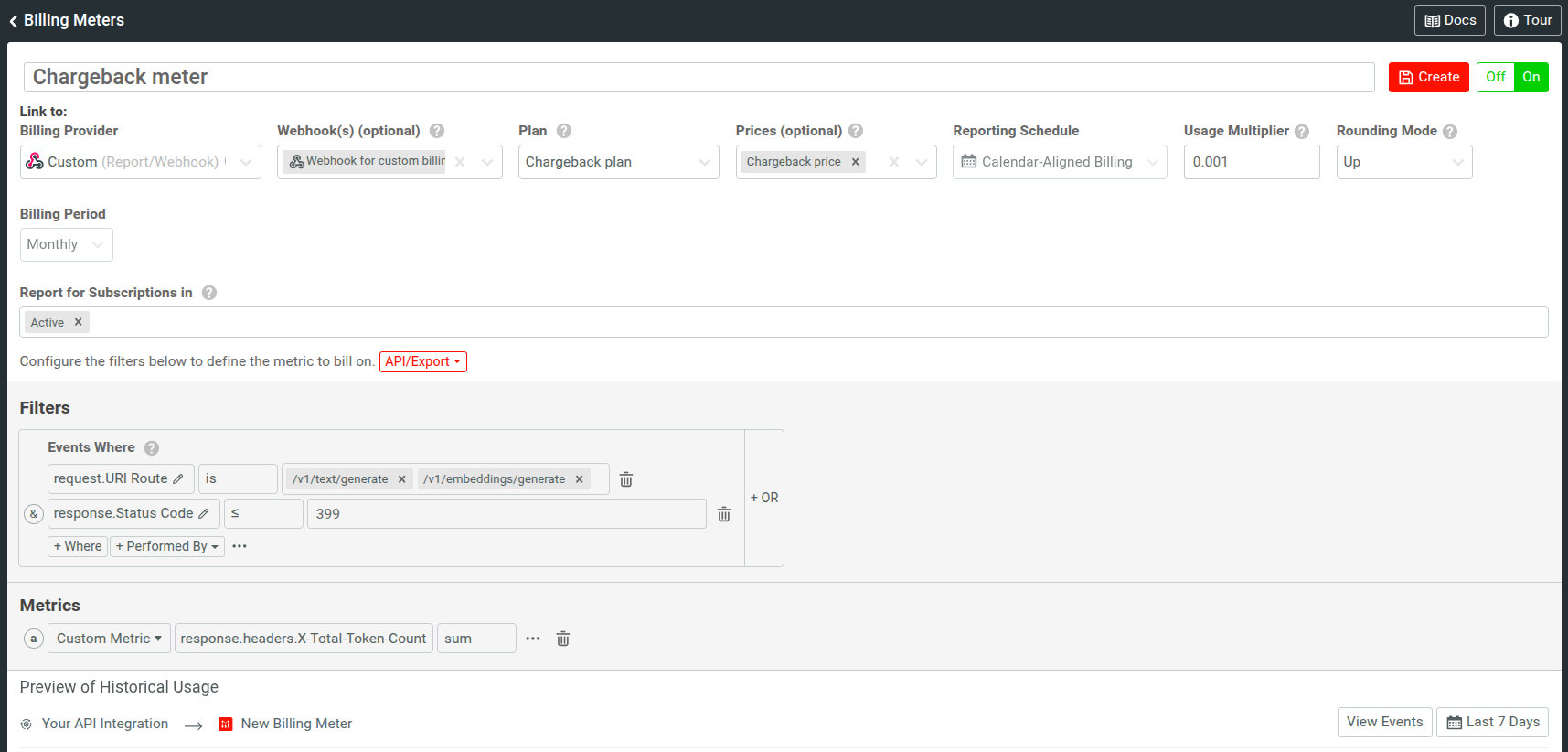The image size is (1568, 752).
Task: Edit request.URI Route field pencil
Action: (x=178, y=478)
